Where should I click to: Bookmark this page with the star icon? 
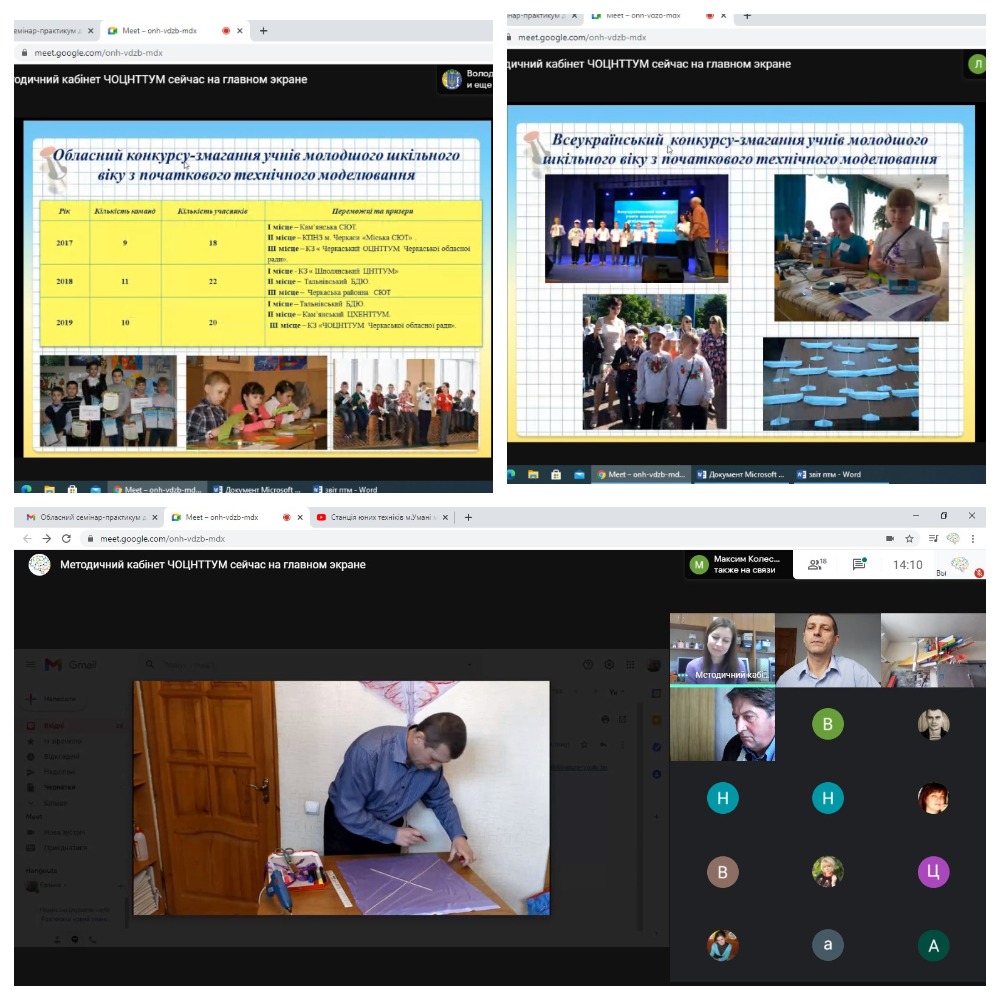click(x=909, y=538)
